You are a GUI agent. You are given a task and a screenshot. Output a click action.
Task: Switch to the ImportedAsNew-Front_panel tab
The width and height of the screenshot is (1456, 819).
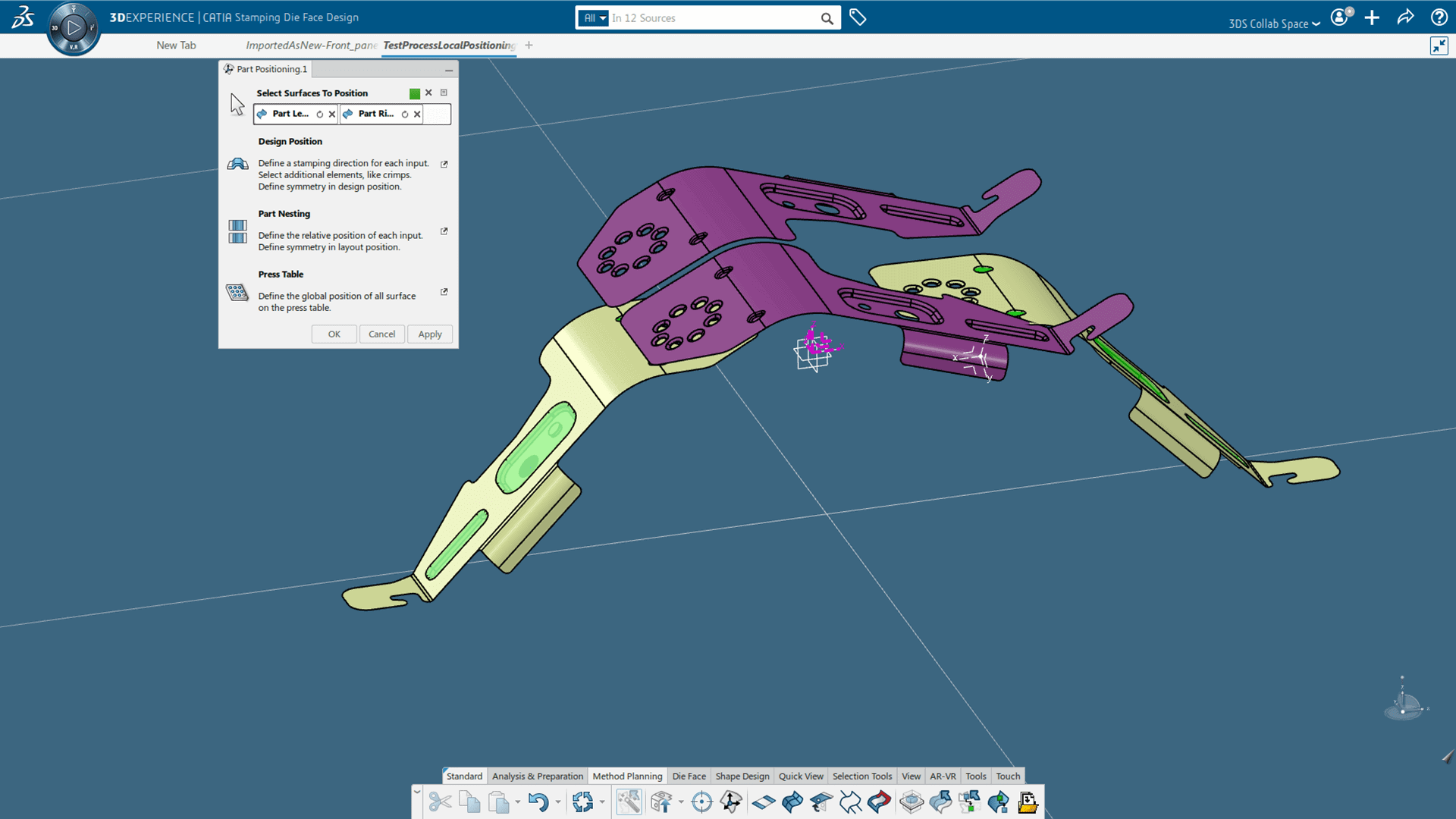point(311,45)
